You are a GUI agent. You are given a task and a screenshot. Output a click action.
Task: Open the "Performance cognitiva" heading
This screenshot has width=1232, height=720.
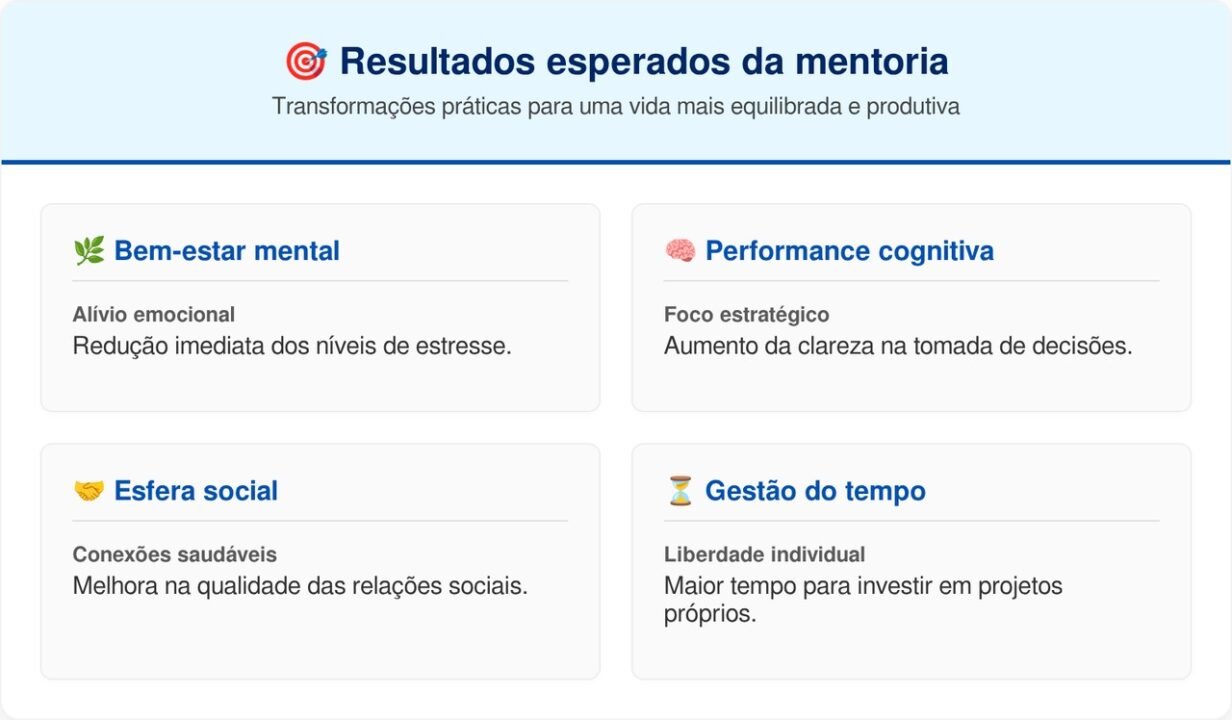(x=849, y=251)
